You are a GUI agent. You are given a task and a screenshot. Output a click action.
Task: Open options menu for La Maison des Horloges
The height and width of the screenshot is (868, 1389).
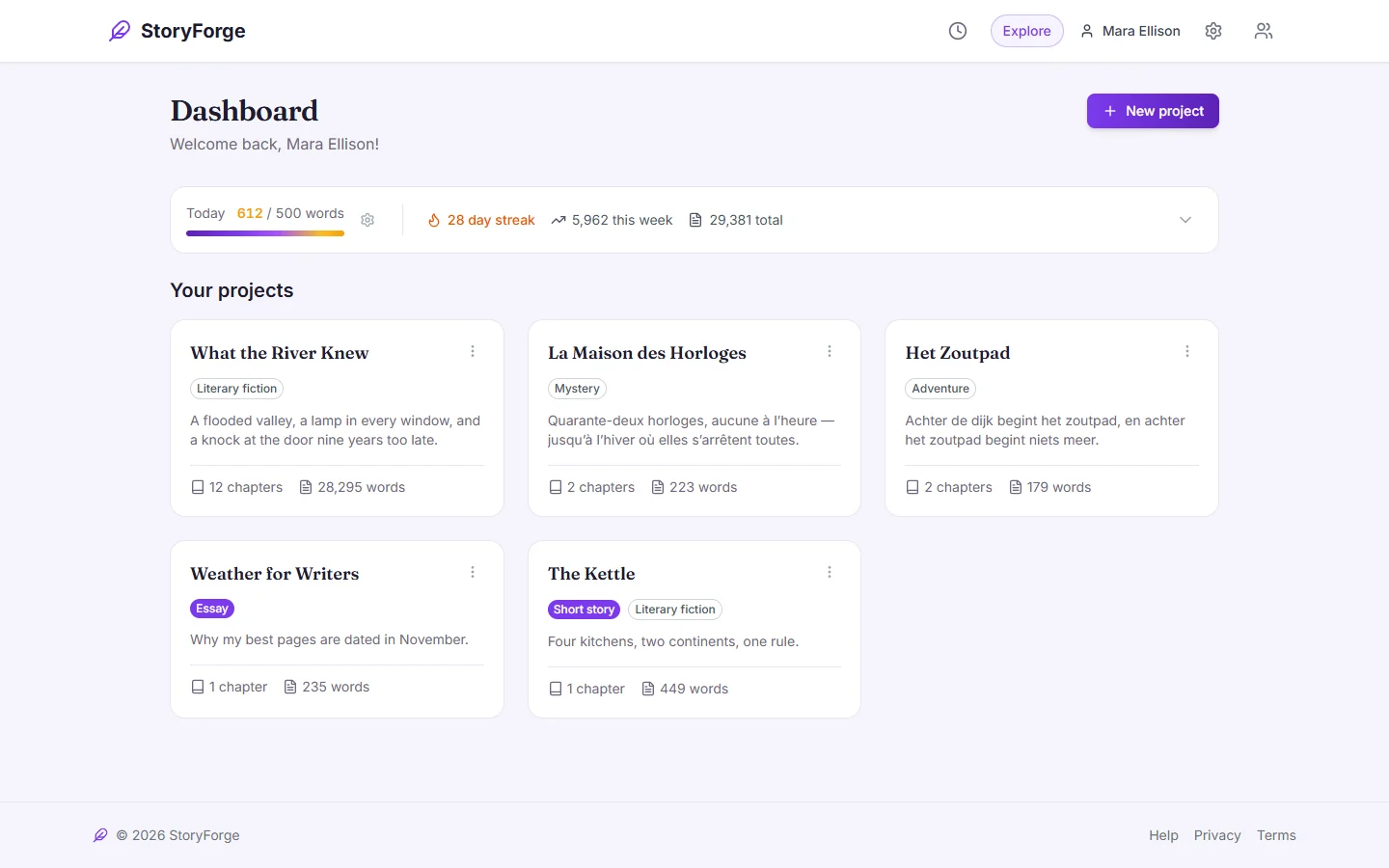(830, 351)
